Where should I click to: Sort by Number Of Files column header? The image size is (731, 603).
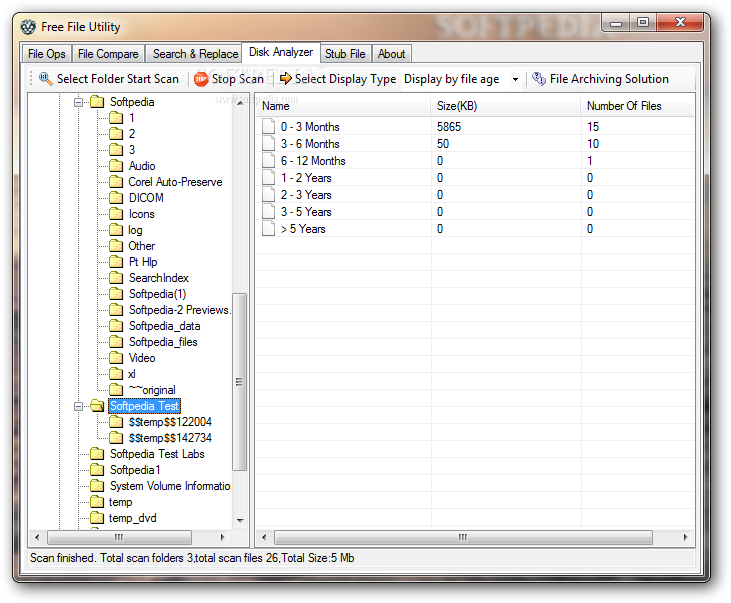pos(637,106)
